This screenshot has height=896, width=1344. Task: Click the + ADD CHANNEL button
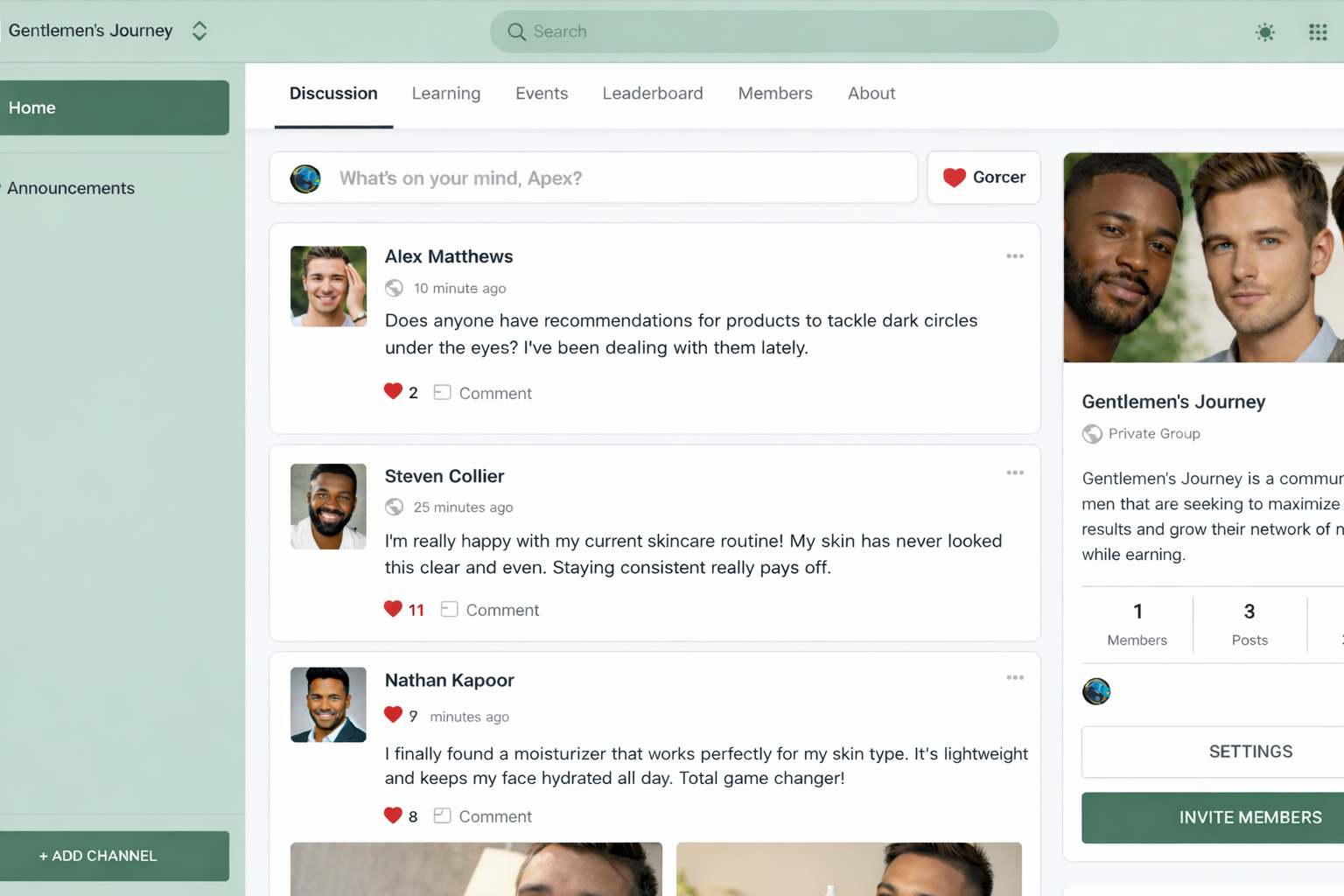115,856
